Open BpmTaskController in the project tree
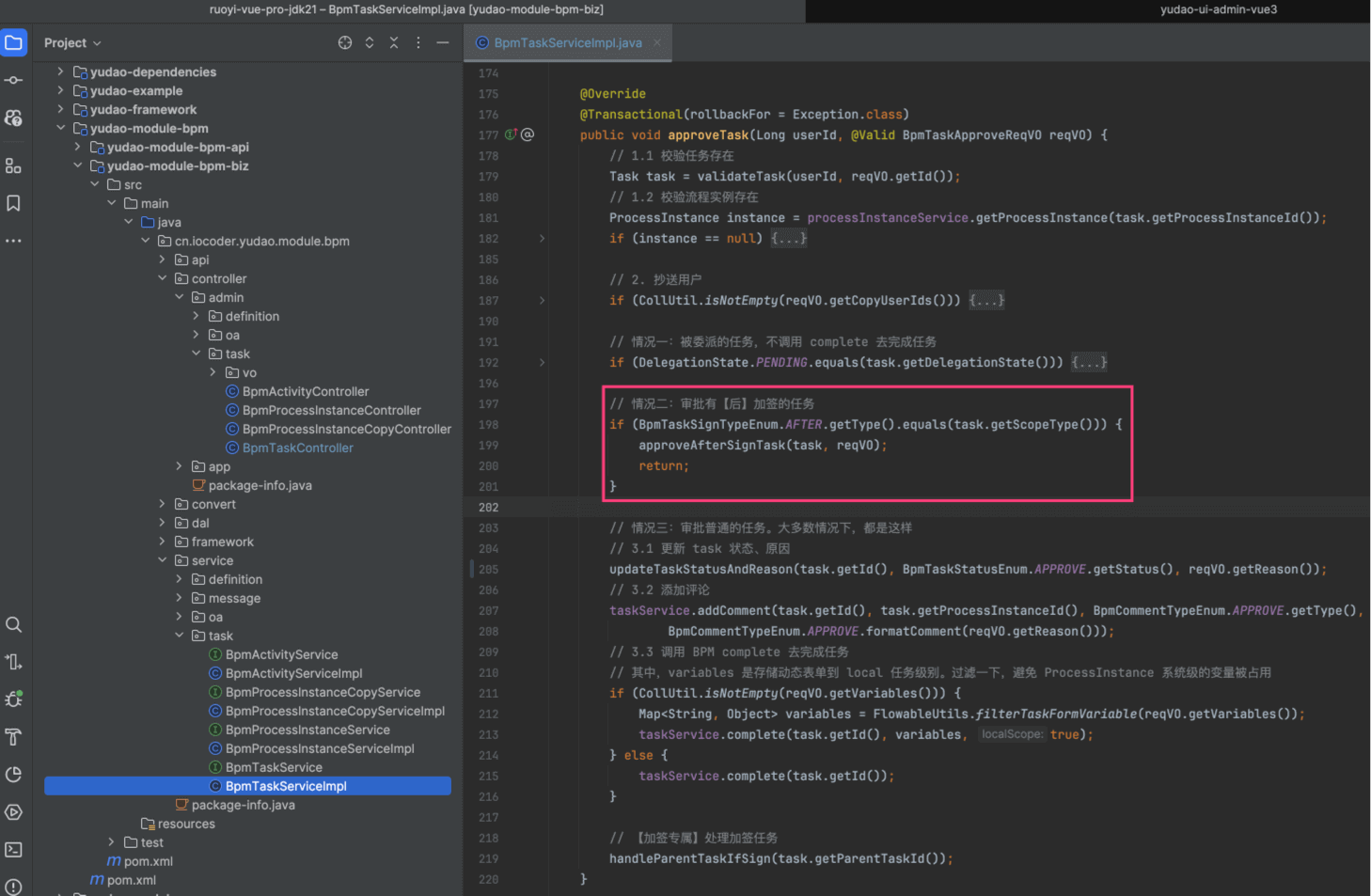 [297, 448]
